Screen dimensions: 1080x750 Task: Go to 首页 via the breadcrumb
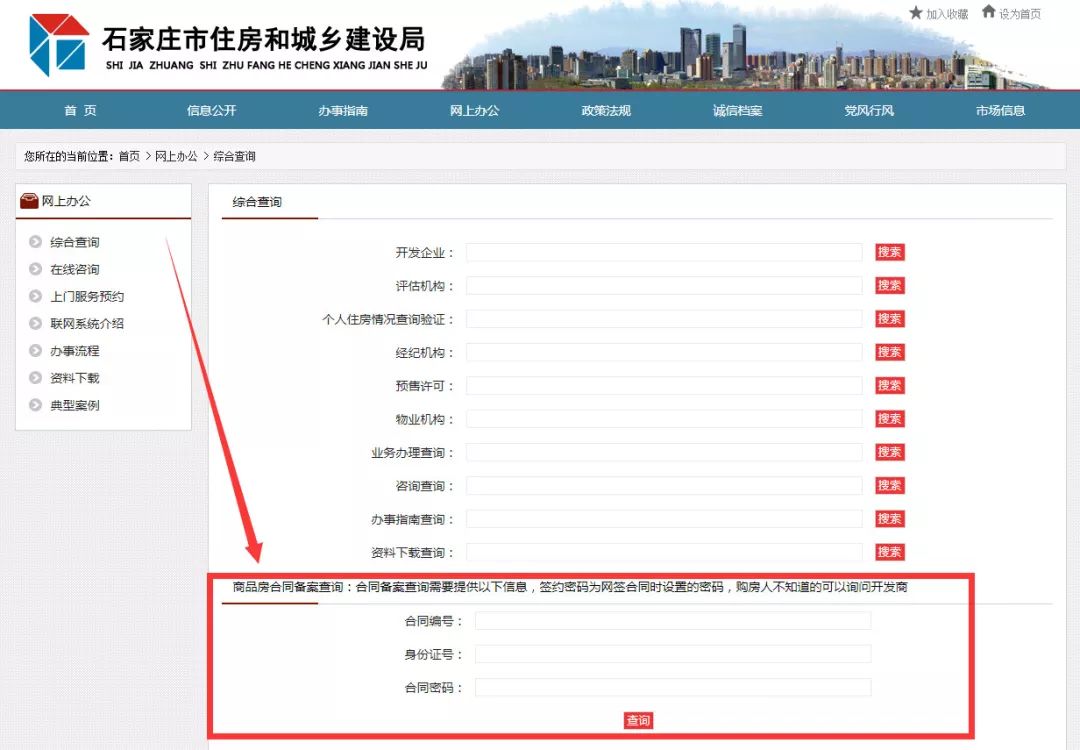129,156
